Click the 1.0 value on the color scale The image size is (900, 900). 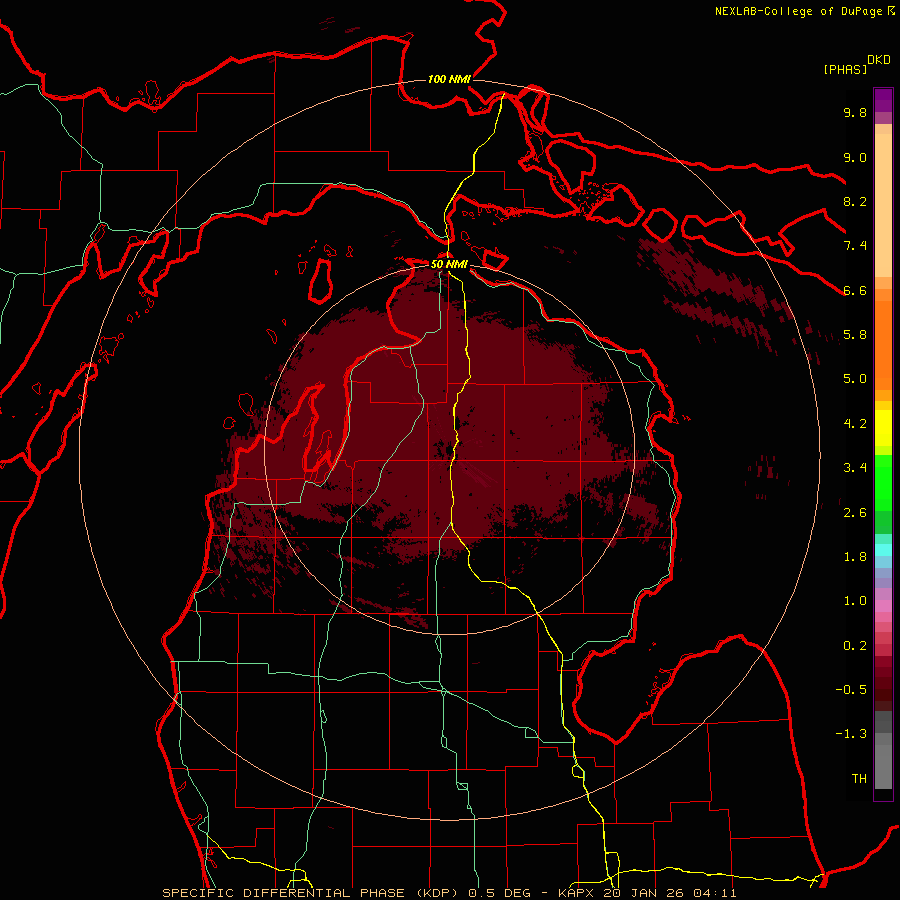(x=855, y=602)
